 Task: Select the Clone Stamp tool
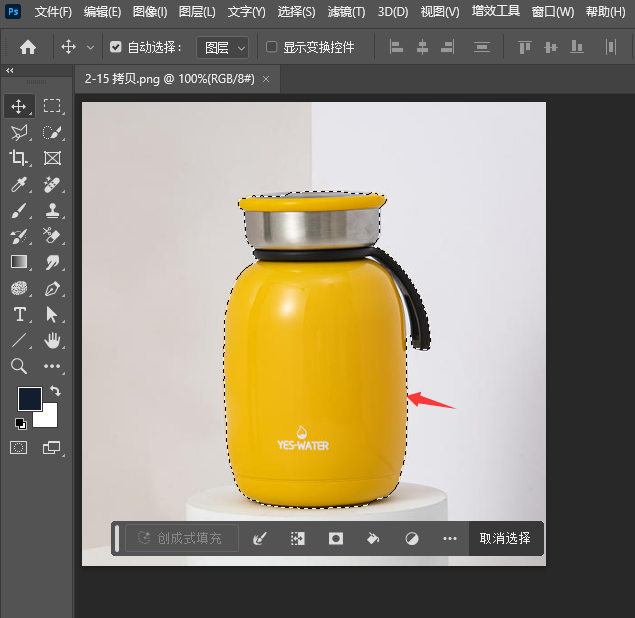[x=52, y=210]
